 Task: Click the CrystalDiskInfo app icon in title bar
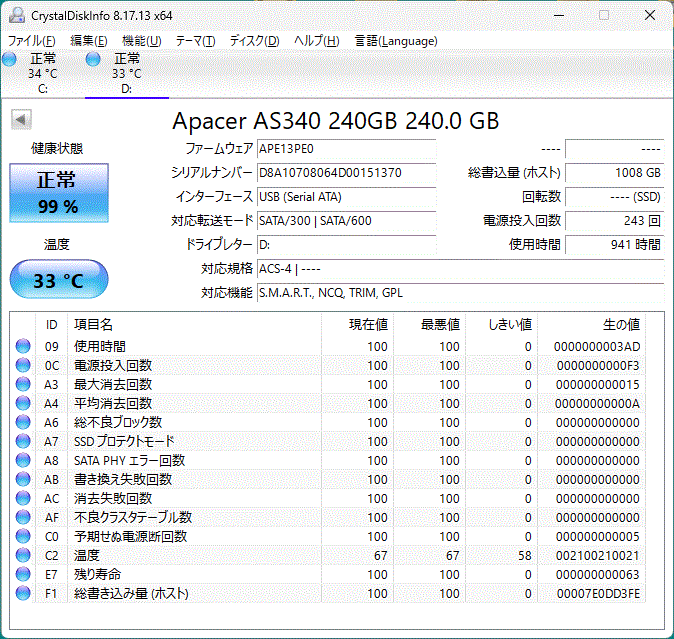pyautogui.click(x=17, y=16)
